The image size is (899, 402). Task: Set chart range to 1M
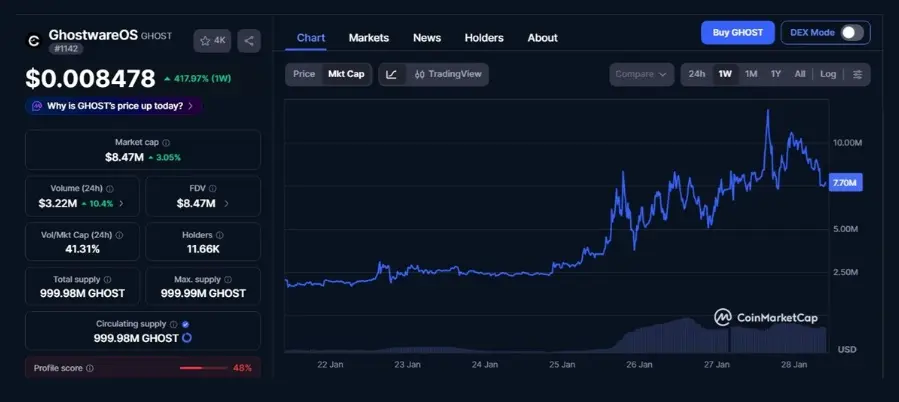click(x=751, y=74)
